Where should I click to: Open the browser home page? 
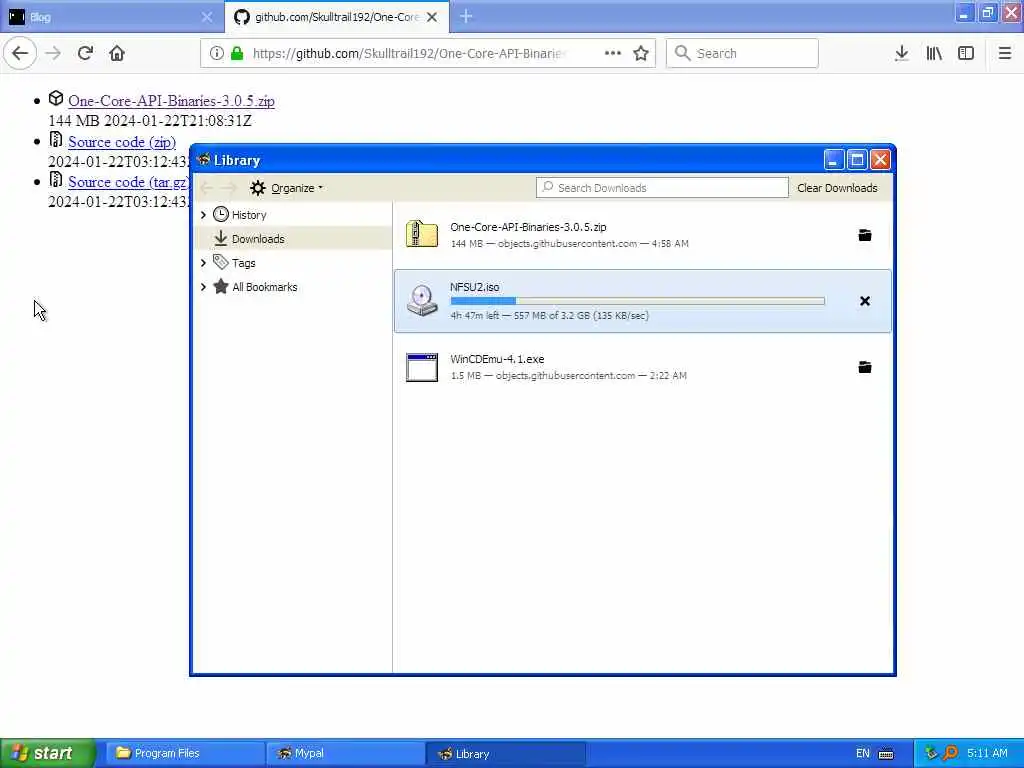click(117, 54)
